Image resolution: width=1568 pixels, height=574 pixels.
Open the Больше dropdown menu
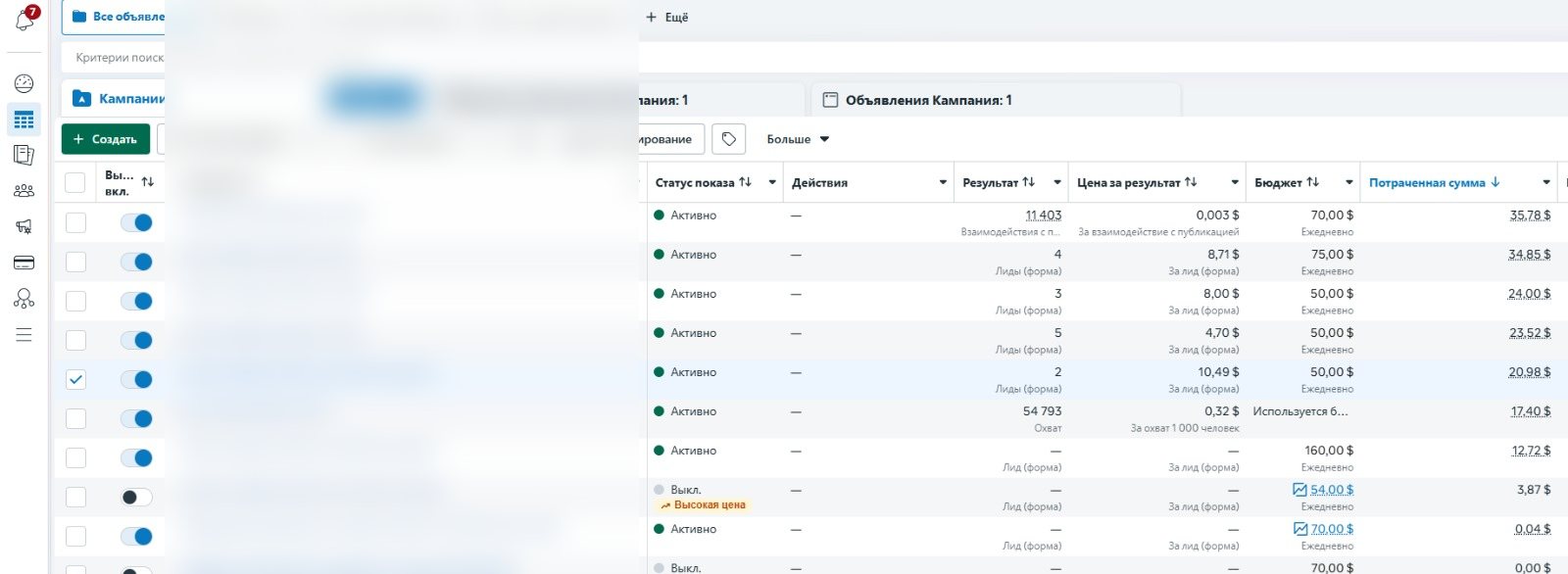click(798, 139)
